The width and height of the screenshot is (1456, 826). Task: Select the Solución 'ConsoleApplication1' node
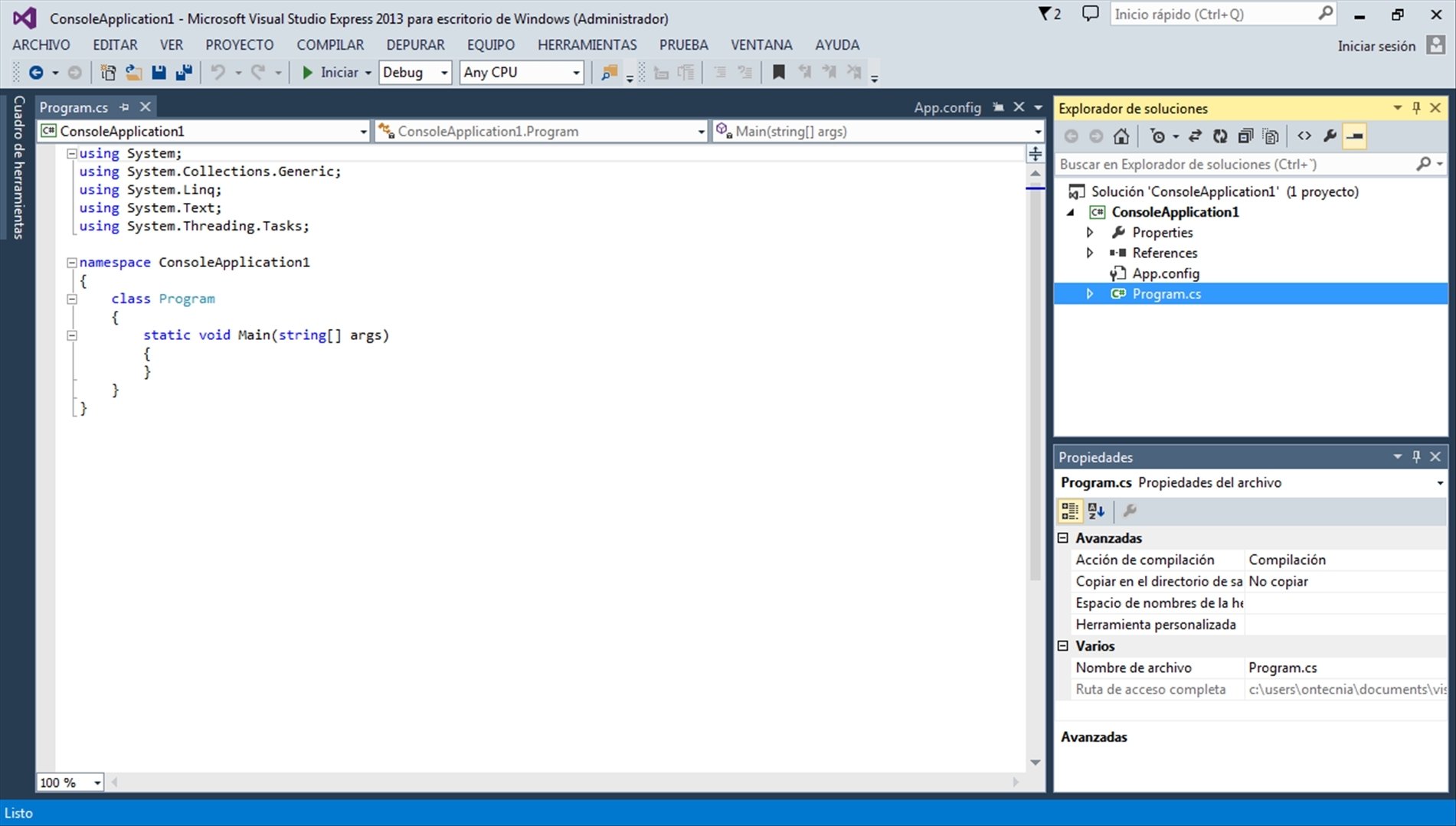coord(1224,191)
